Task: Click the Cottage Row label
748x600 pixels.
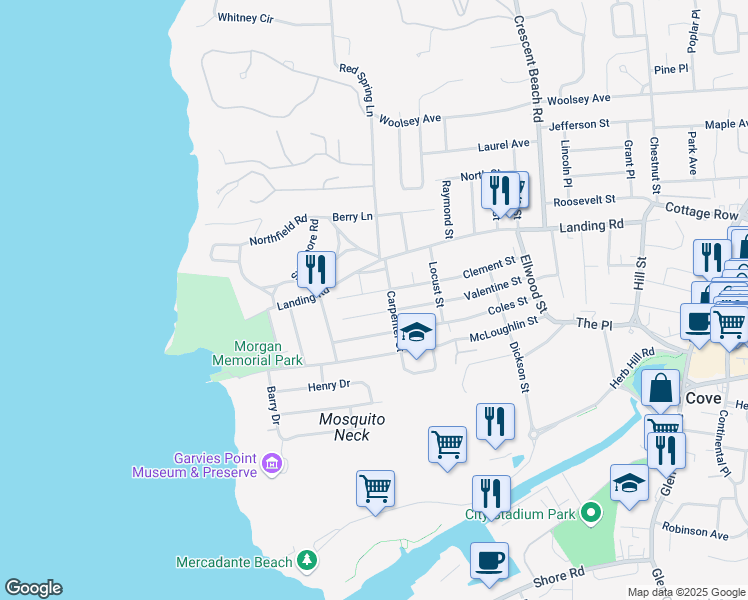Action: click(701, 211)
